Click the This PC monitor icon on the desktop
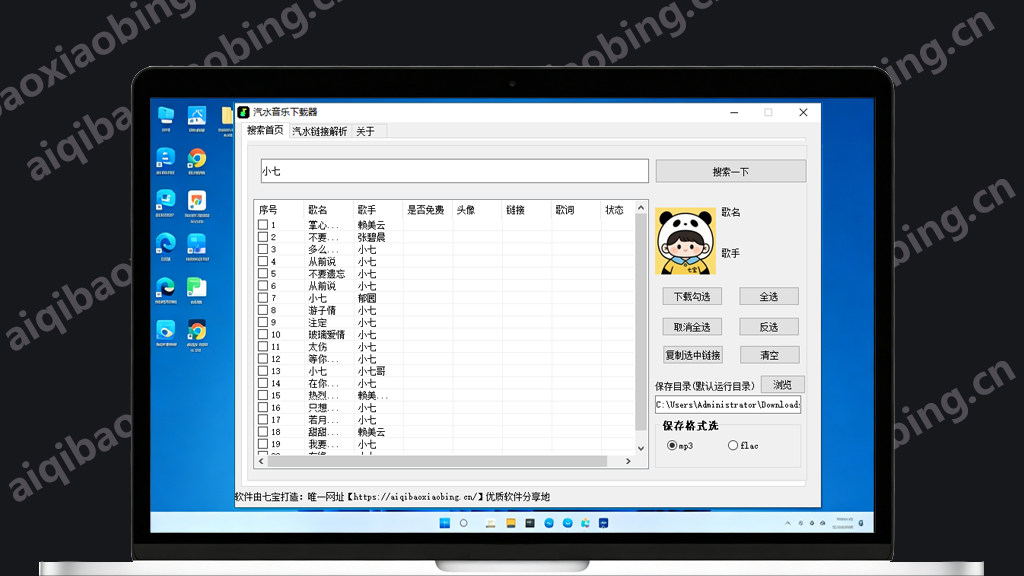The height and width of the screenshot is (576, 1024). tap(166, 116)
